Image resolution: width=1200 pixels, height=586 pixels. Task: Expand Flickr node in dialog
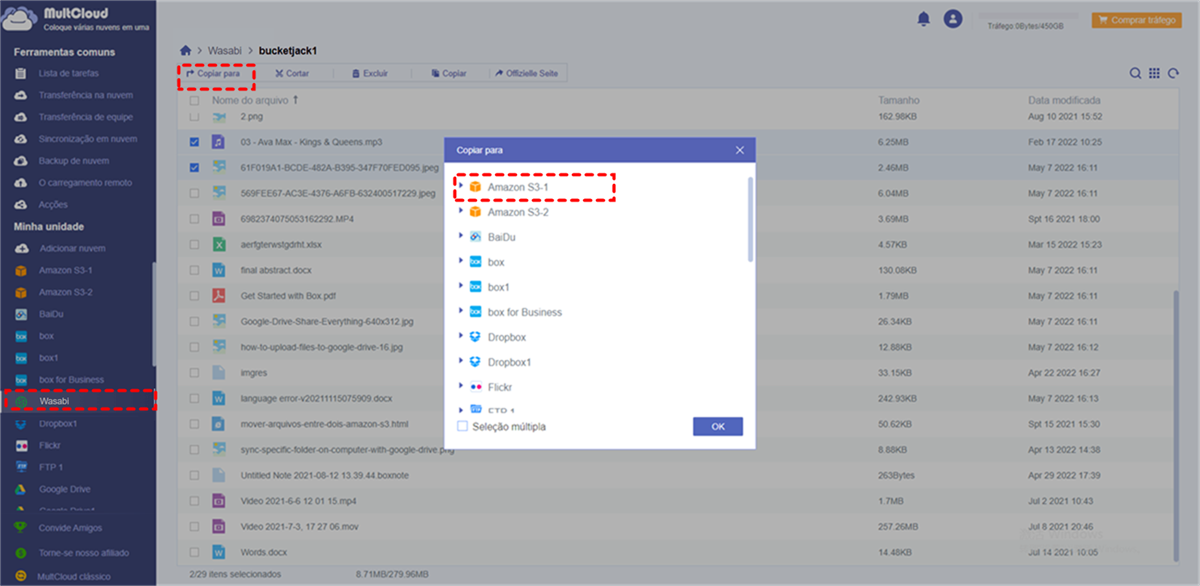[x=461, y=387]
